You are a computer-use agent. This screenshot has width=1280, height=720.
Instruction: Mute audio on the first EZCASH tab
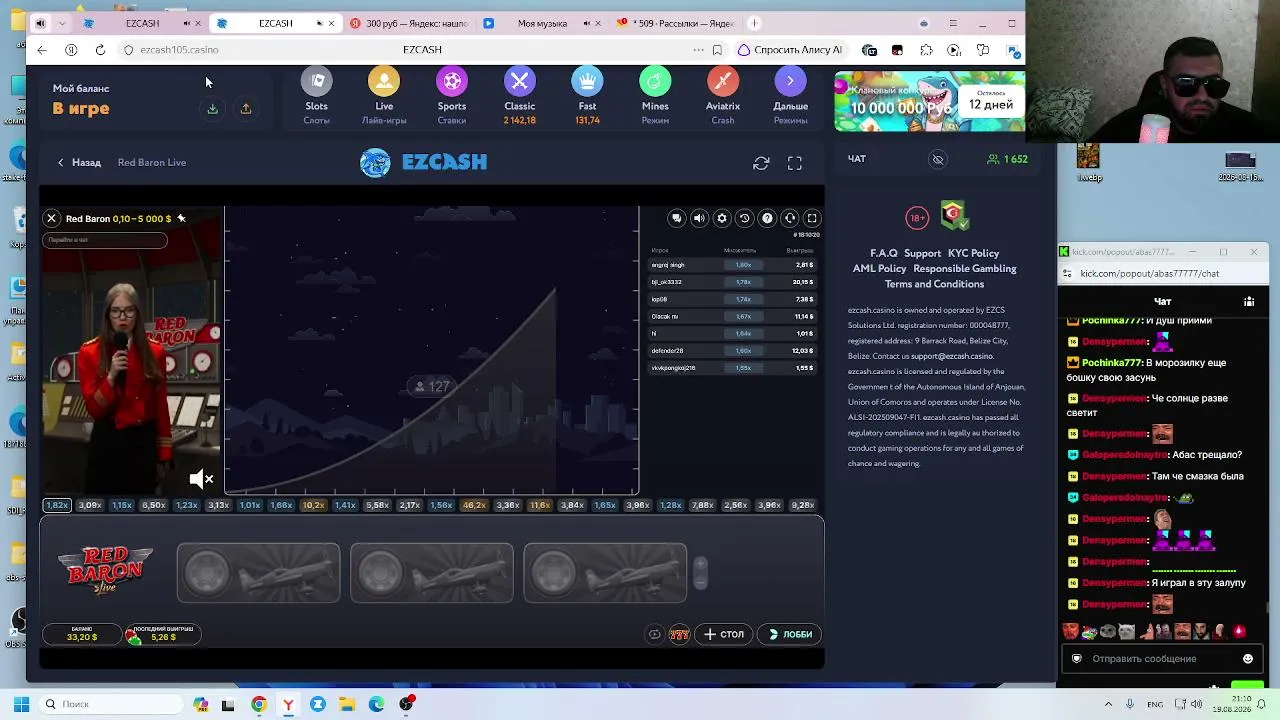click(x=187, y=23)
